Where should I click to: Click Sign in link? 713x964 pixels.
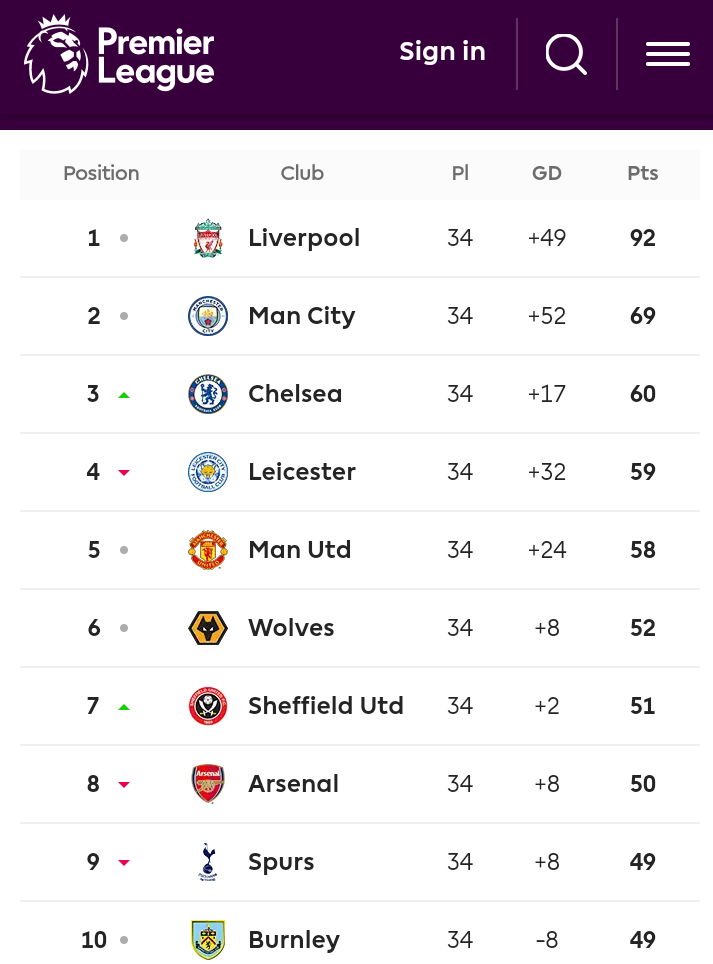point(442,52)
